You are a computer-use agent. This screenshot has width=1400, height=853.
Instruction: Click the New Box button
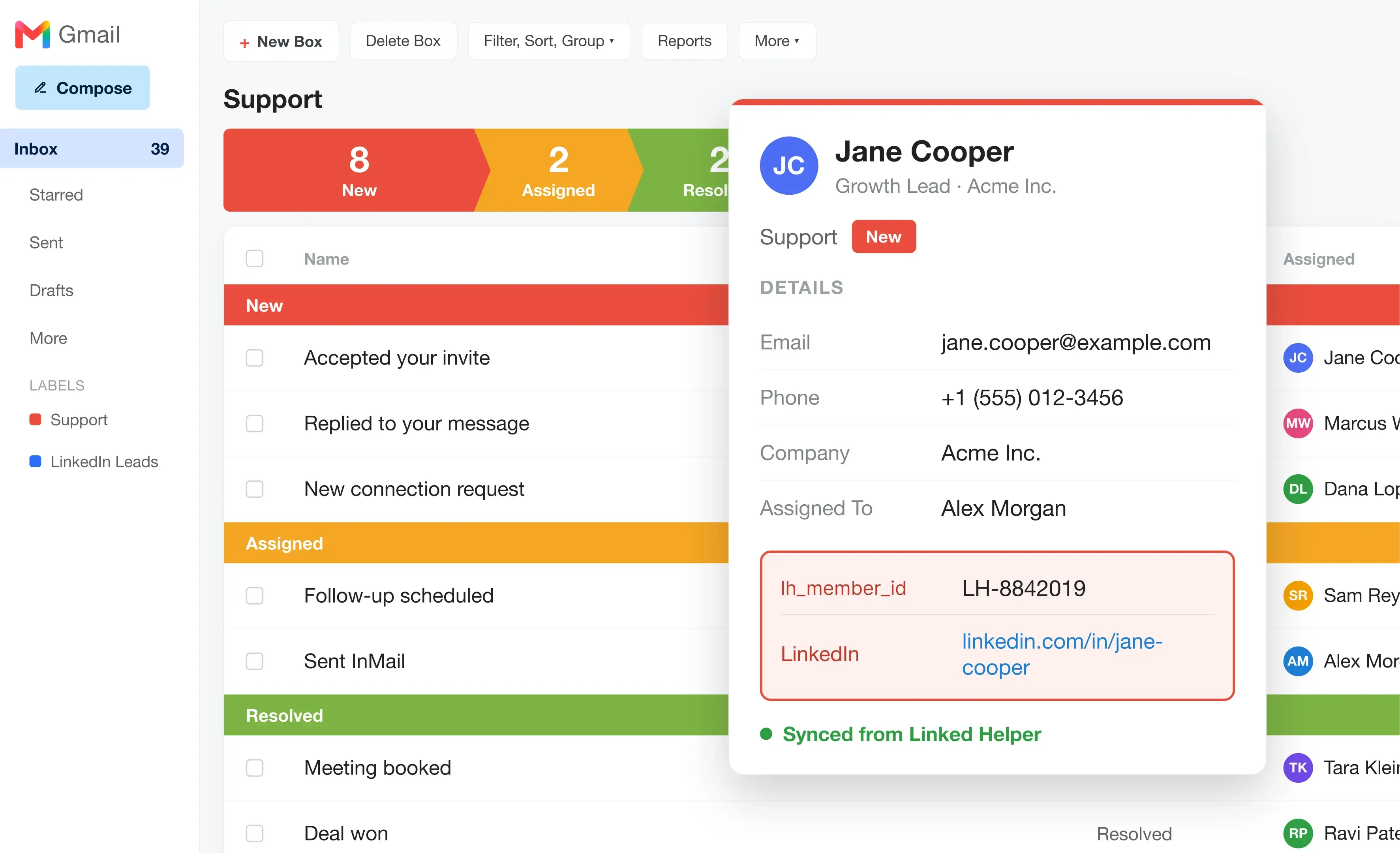tap(281, 41)
